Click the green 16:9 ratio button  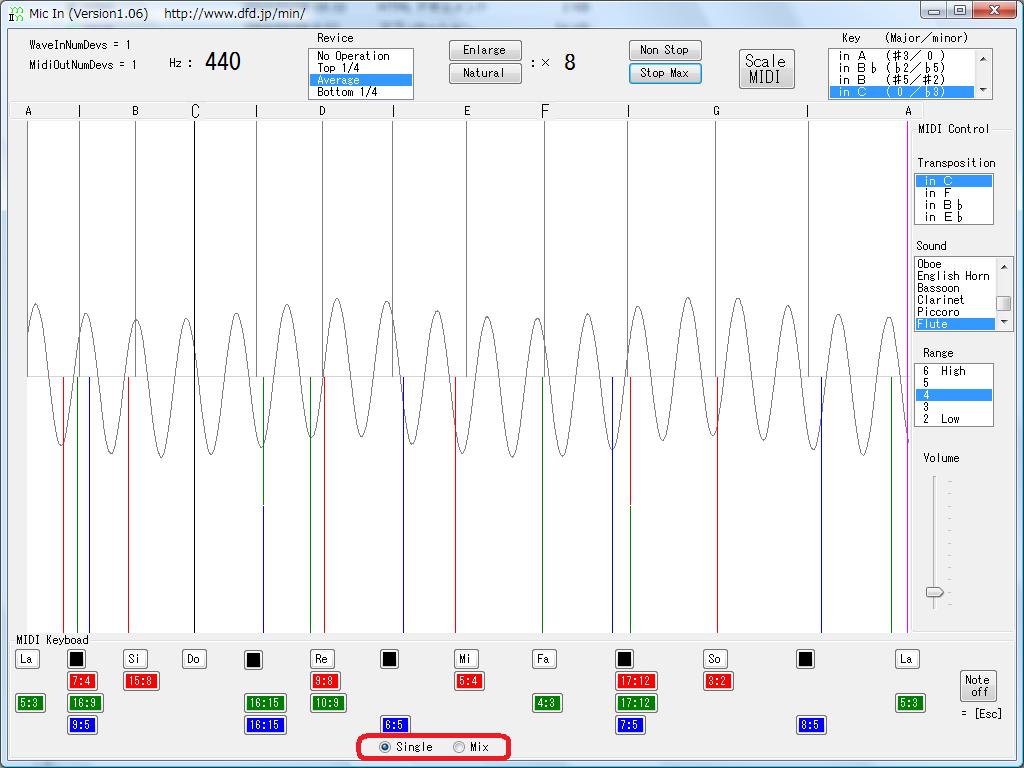[85, 703]
